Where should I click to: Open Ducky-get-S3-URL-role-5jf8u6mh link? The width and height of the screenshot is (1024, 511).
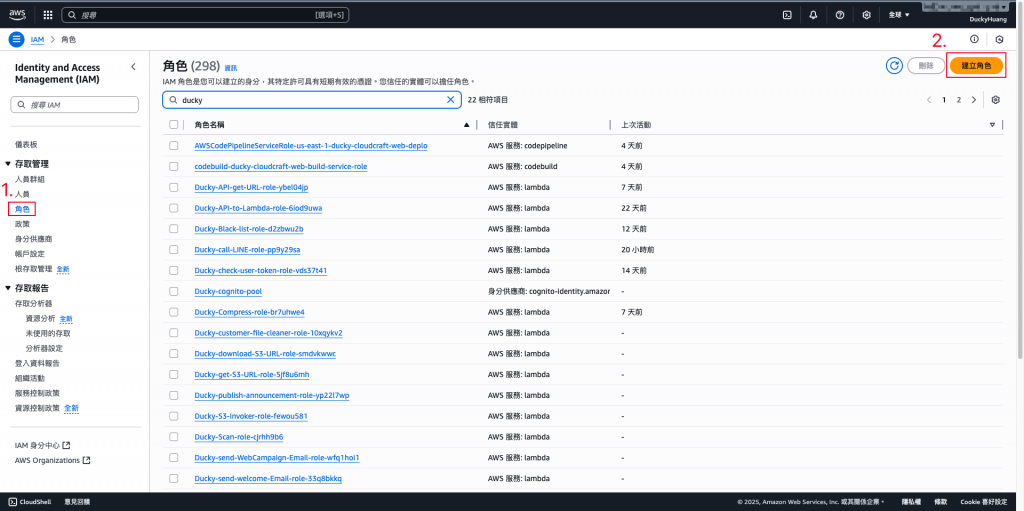tap(252, 375)
